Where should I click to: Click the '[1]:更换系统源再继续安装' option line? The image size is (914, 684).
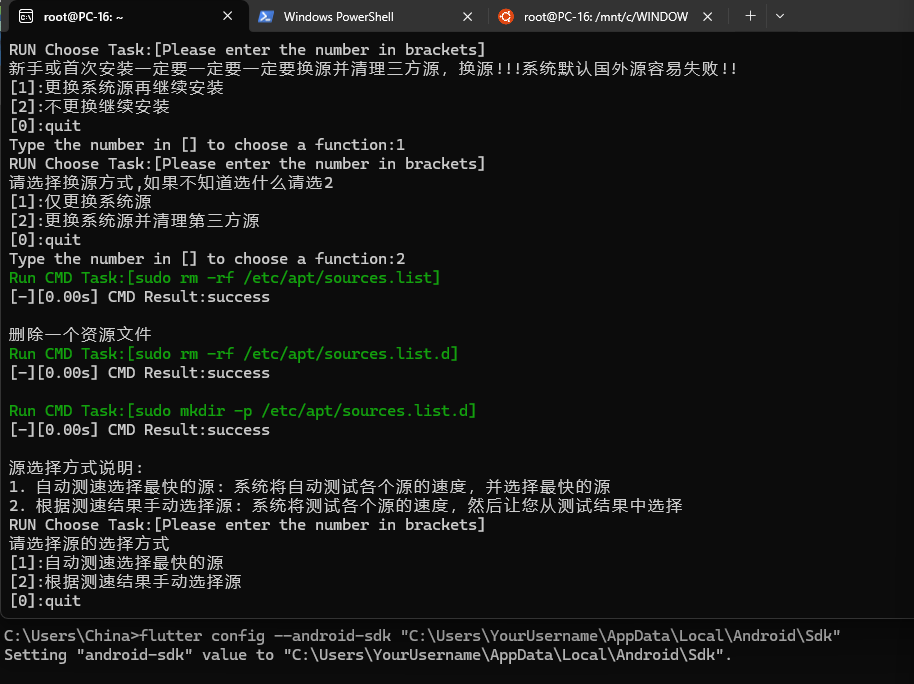click(117, 87)
